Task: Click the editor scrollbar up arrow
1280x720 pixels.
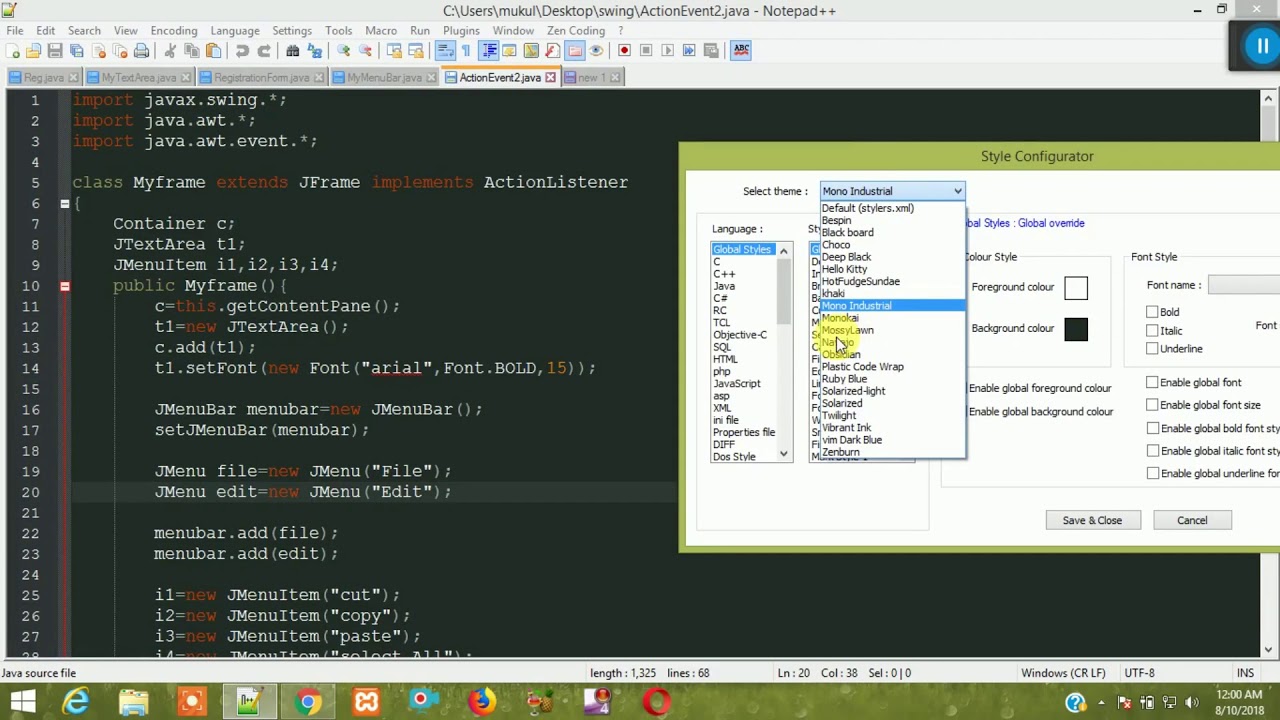Action: [1268, 98]
